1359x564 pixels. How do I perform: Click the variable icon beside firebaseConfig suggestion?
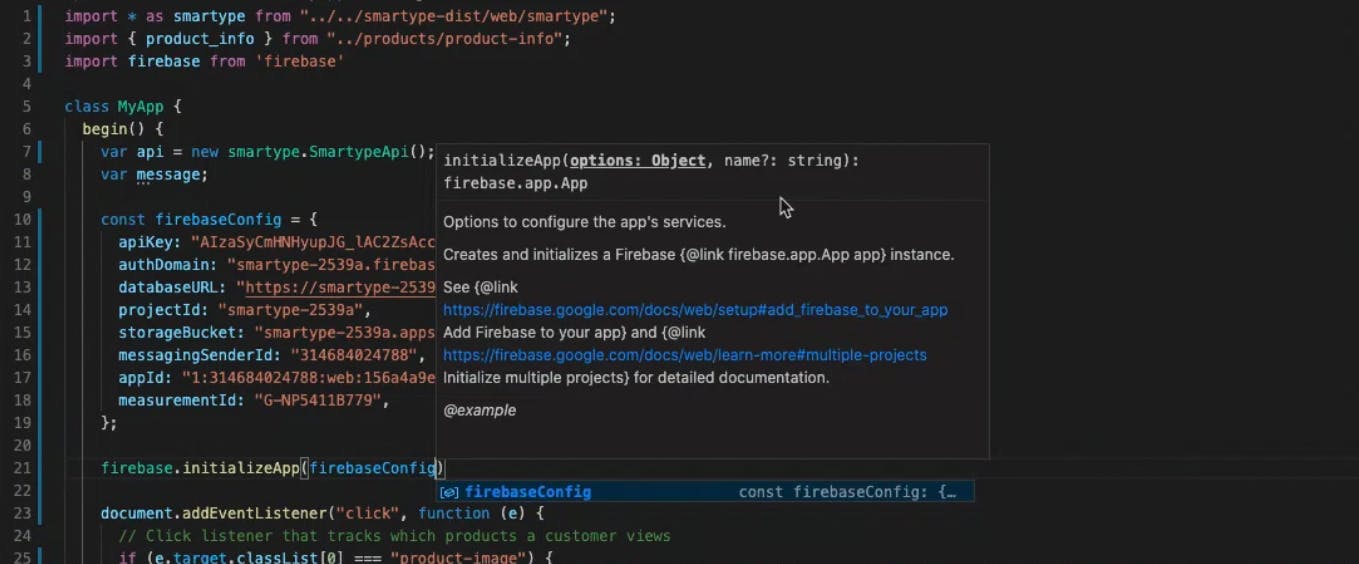click(450, 492)
